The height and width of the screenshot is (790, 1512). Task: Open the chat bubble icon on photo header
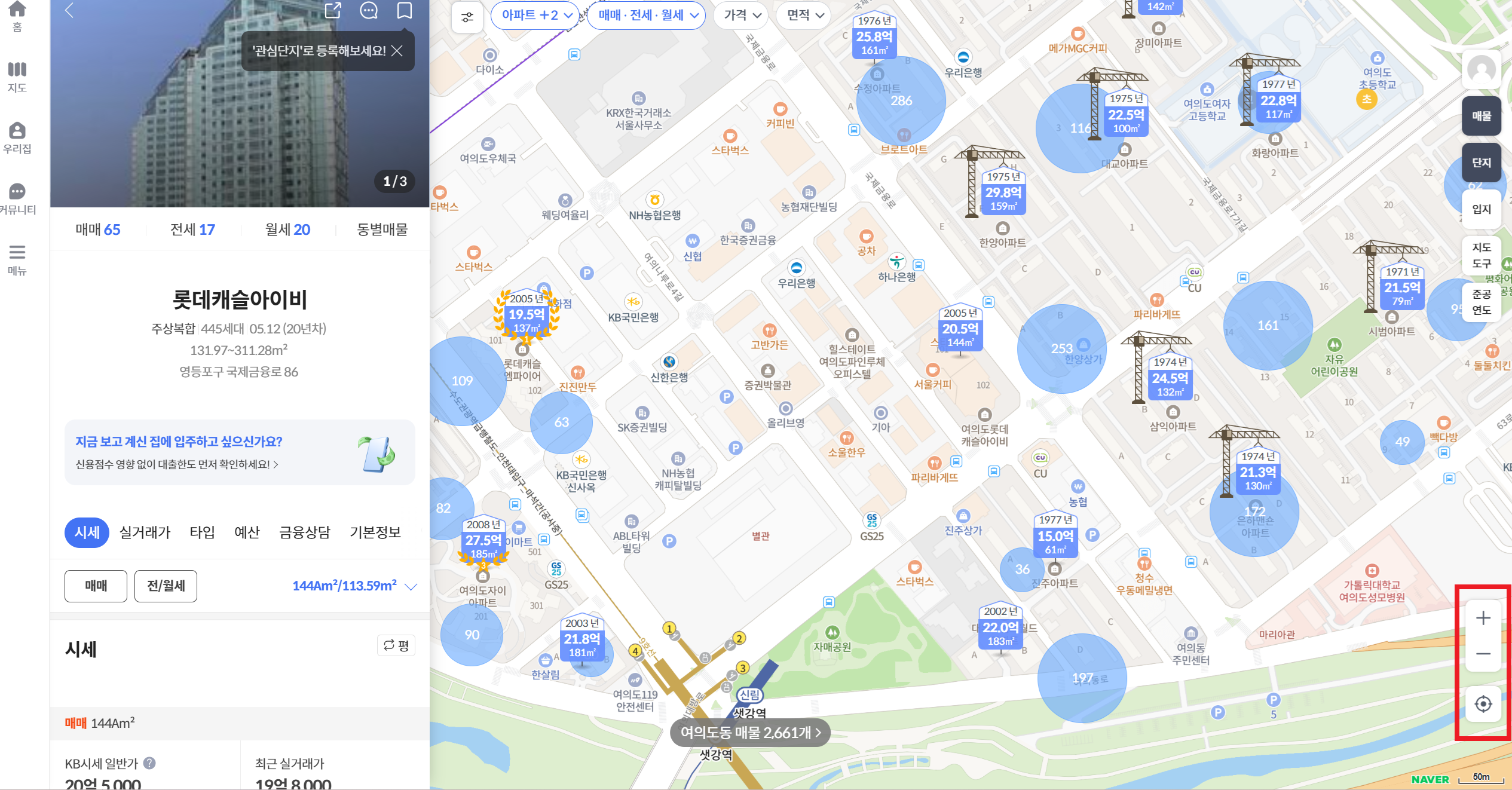(369, 10)
